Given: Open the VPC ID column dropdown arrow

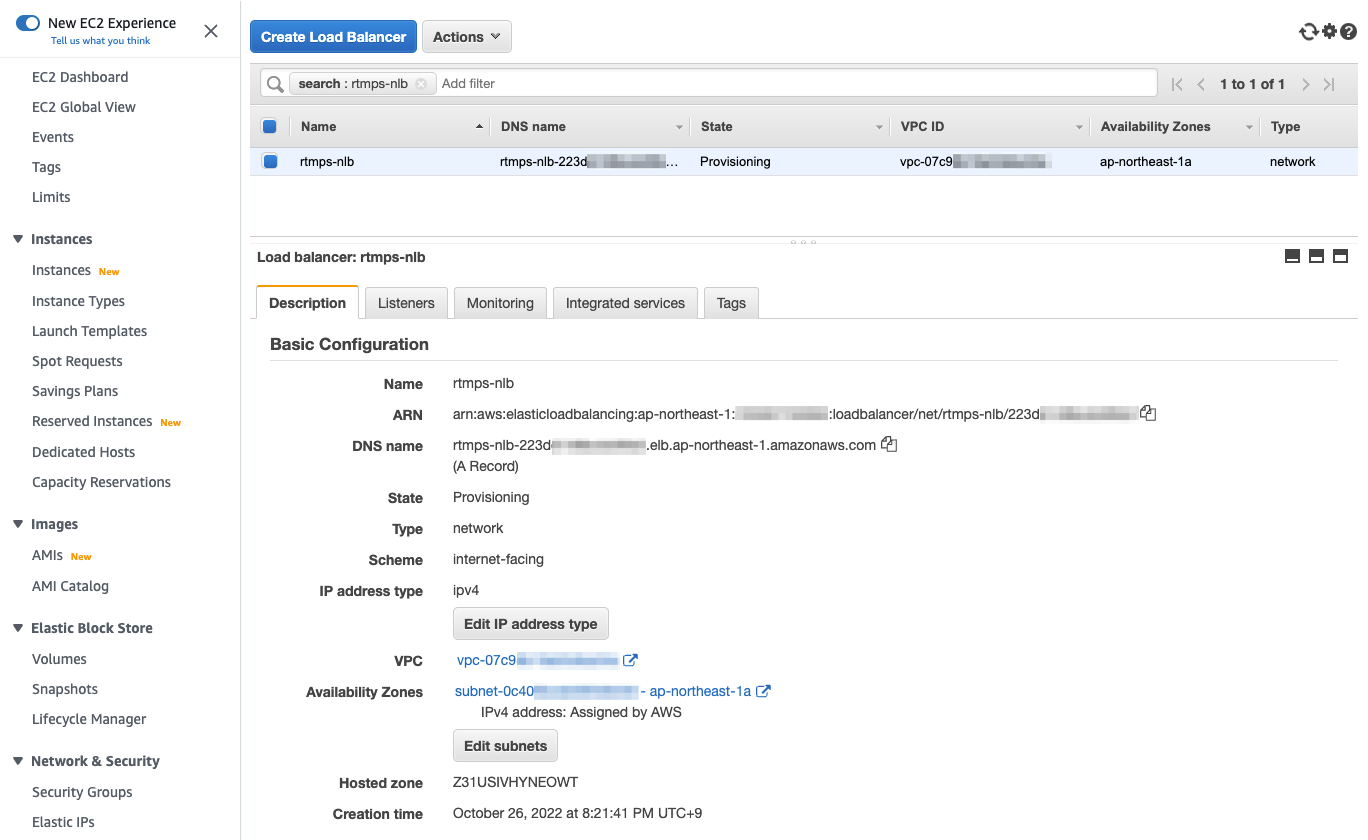Looking at the screenshot, I should coord(1079,127).
